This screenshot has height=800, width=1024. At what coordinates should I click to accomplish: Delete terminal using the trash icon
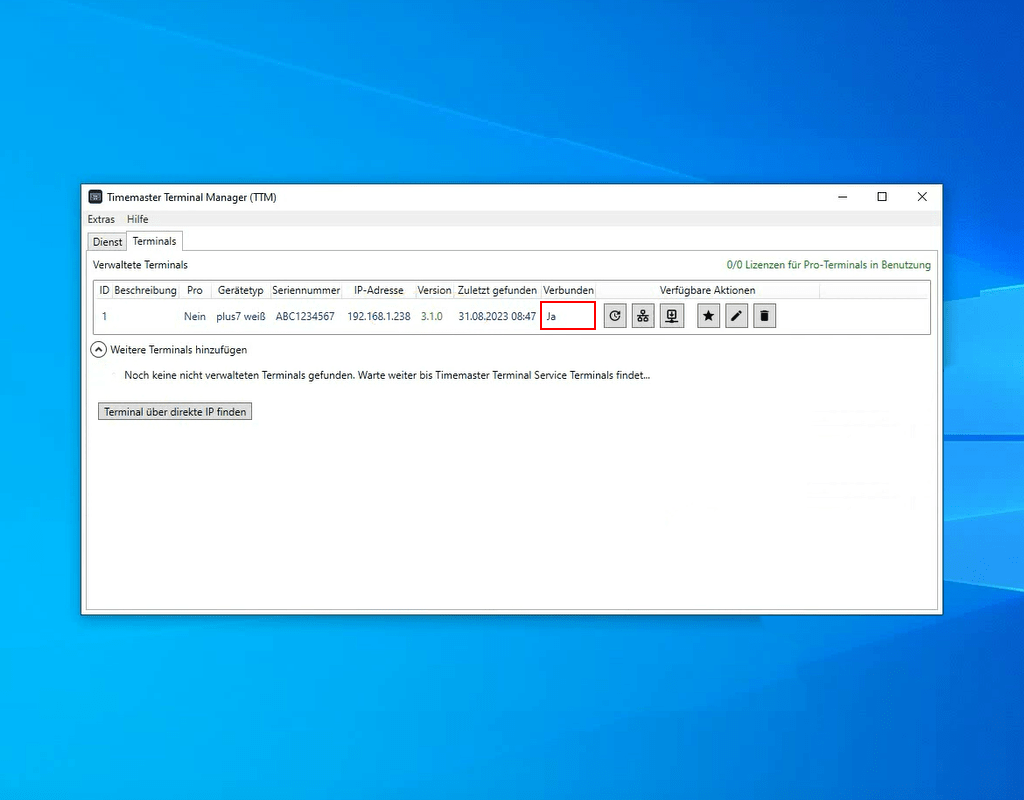764,316
